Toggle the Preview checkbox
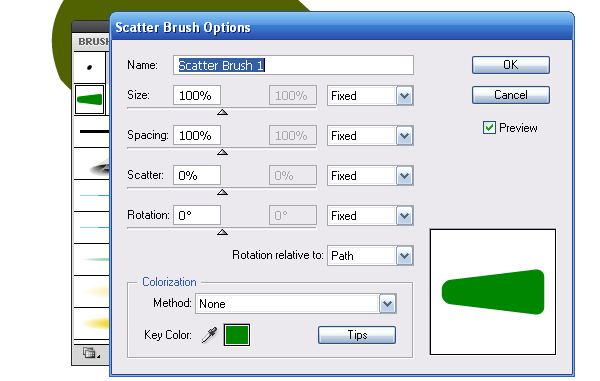Screen dimensions: 600x381 tap(489, 127)
